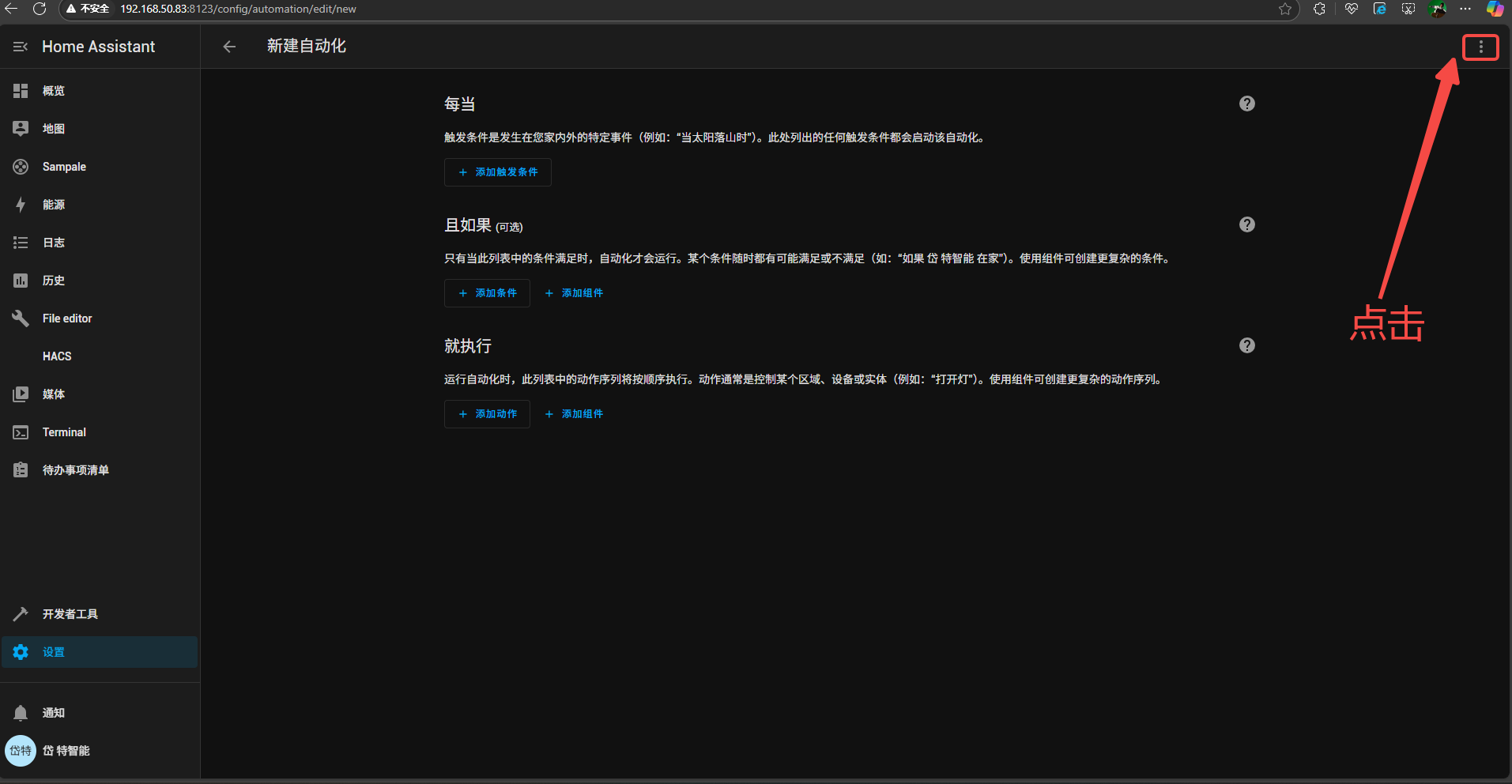This screenshot has width=1512, height=784.
Task: Open 概览 overview dashboard in sidebar
Action: click(x=54, y=91)
